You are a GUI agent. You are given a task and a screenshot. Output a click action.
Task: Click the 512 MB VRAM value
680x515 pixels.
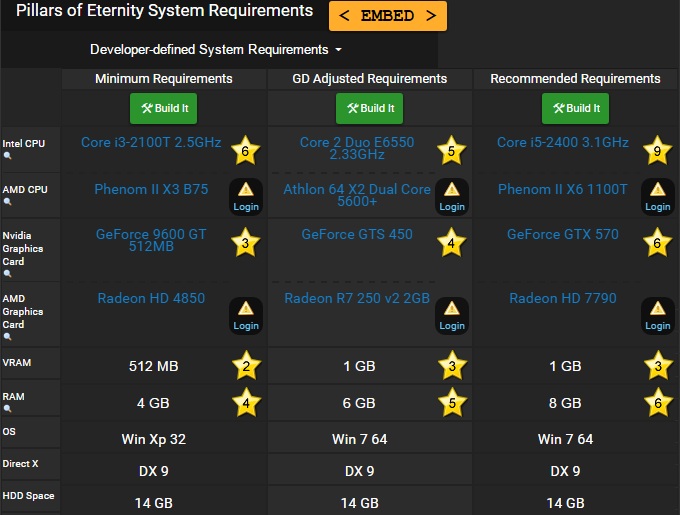tap(154, 366)
